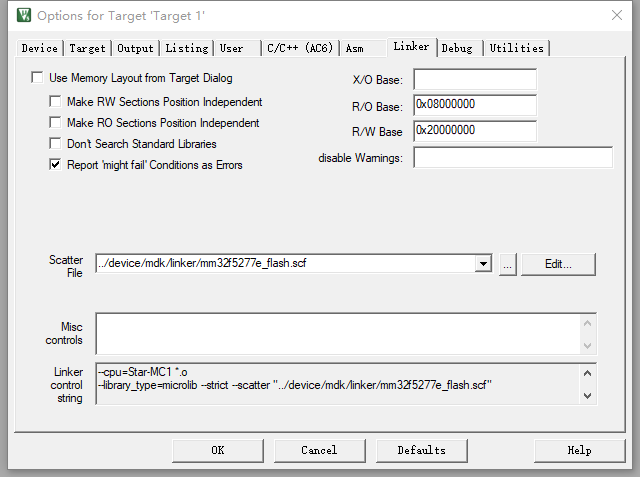Go to the Output tab
640x477 pixels.
[x=136, y=48]
